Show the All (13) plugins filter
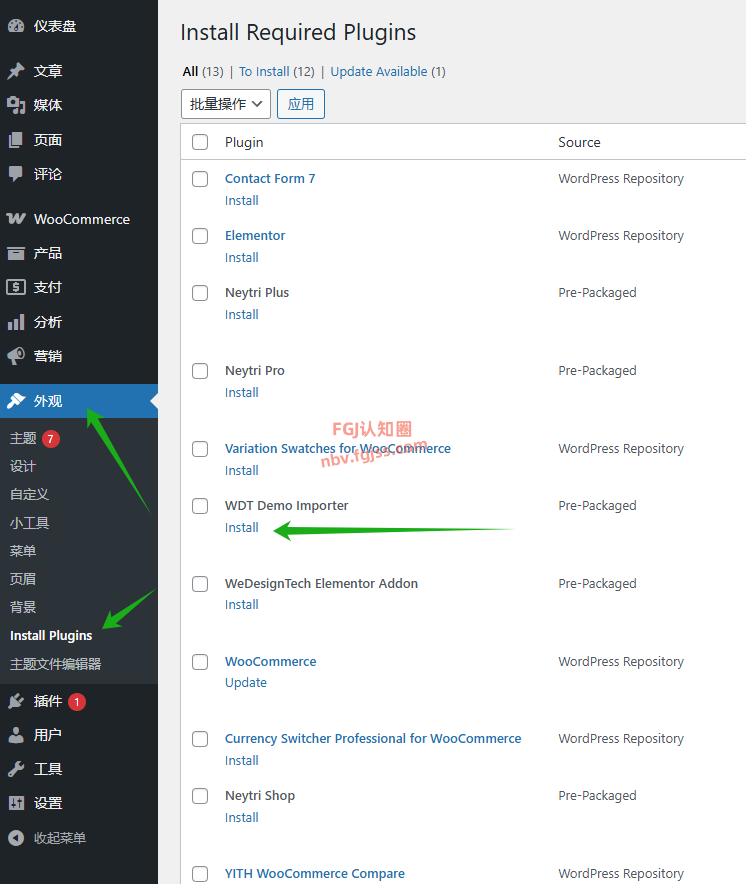Viewport: 746px width, 884px height. [x=203, y=72]
